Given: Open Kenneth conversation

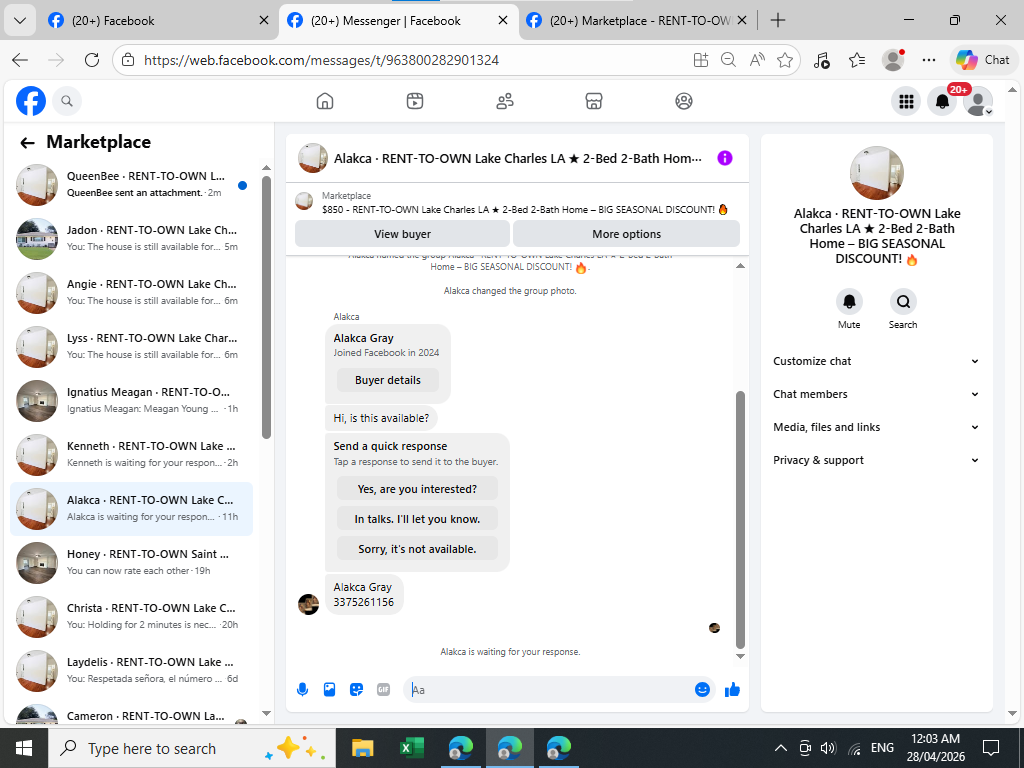Looking at the screenshot, I should 131,455.
